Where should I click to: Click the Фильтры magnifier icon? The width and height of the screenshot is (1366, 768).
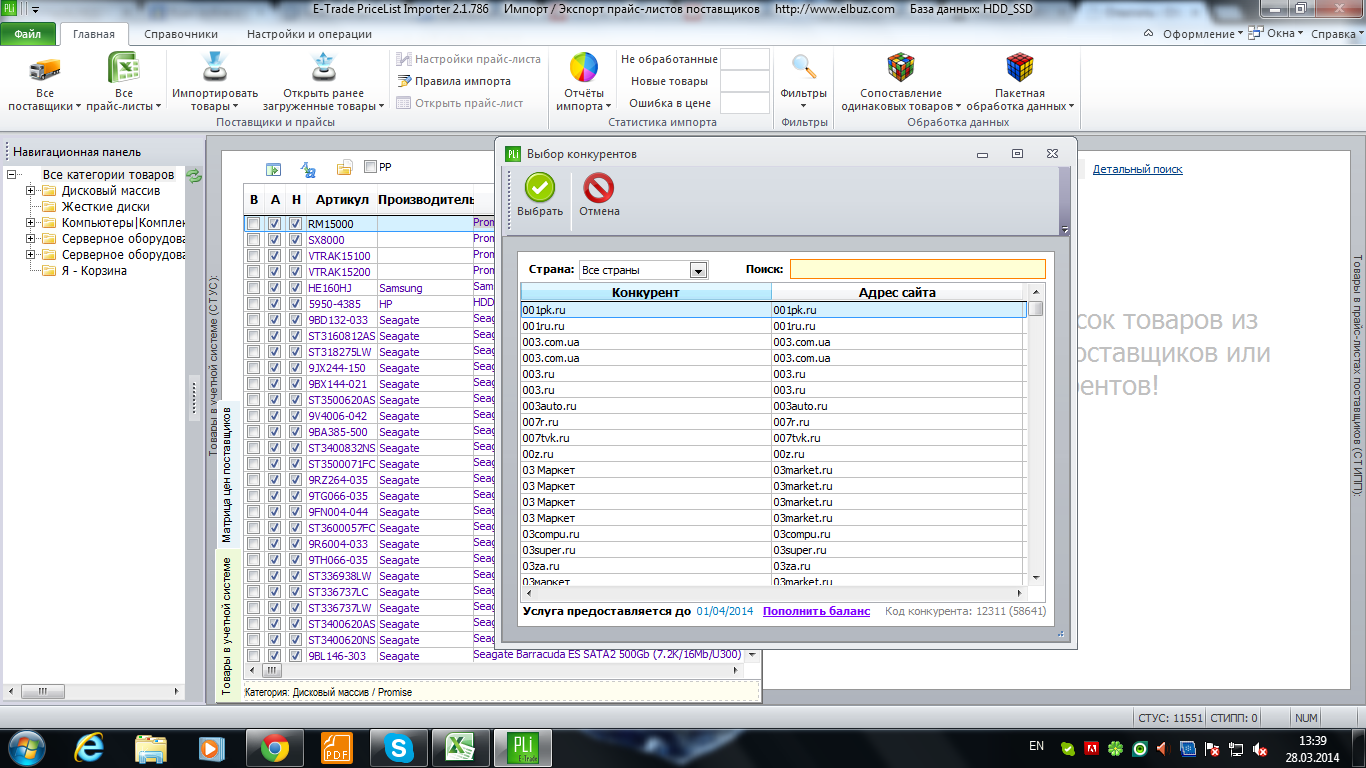pos(804,67)
